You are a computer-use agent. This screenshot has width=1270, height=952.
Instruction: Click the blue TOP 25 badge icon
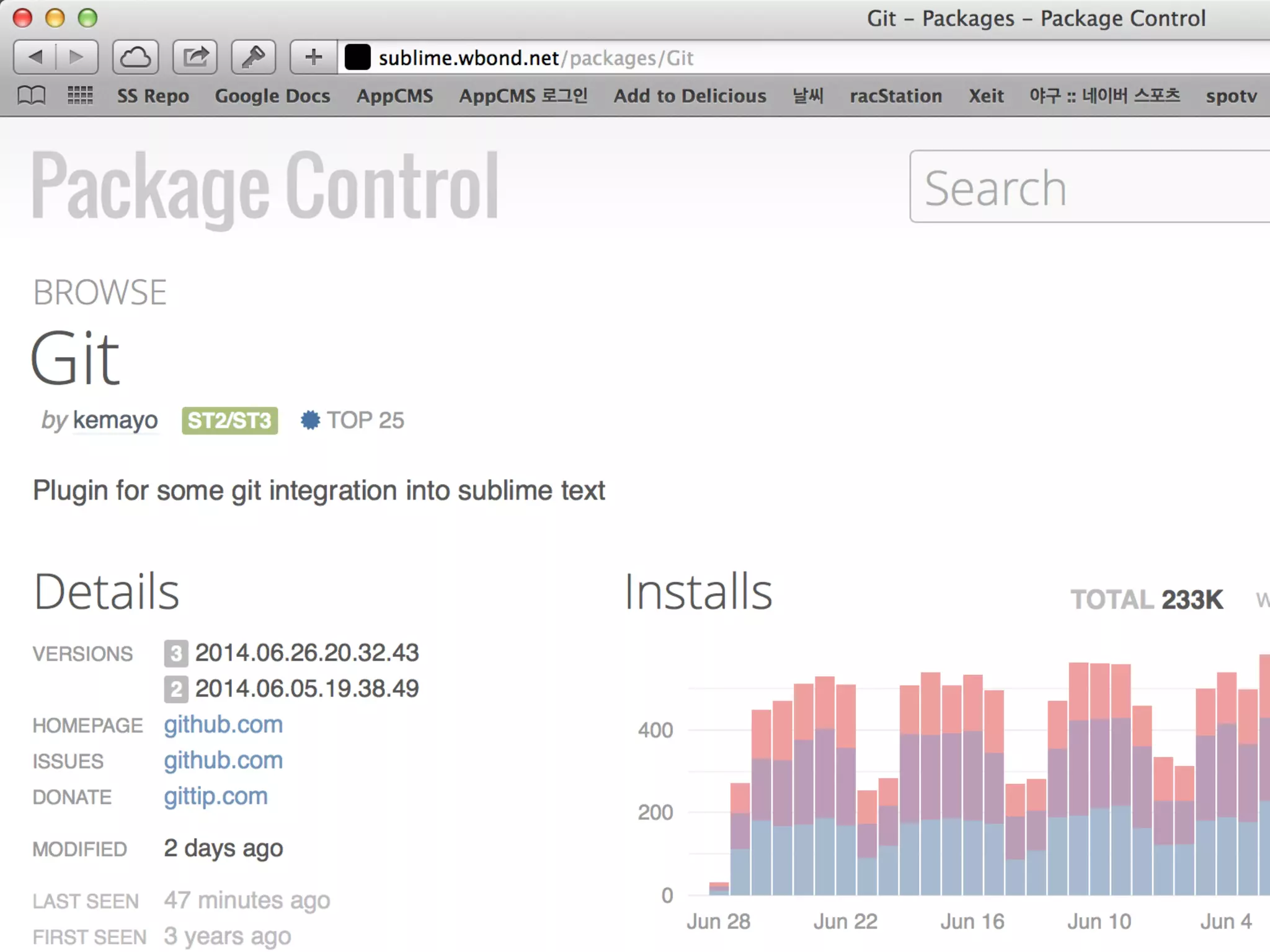310,420
